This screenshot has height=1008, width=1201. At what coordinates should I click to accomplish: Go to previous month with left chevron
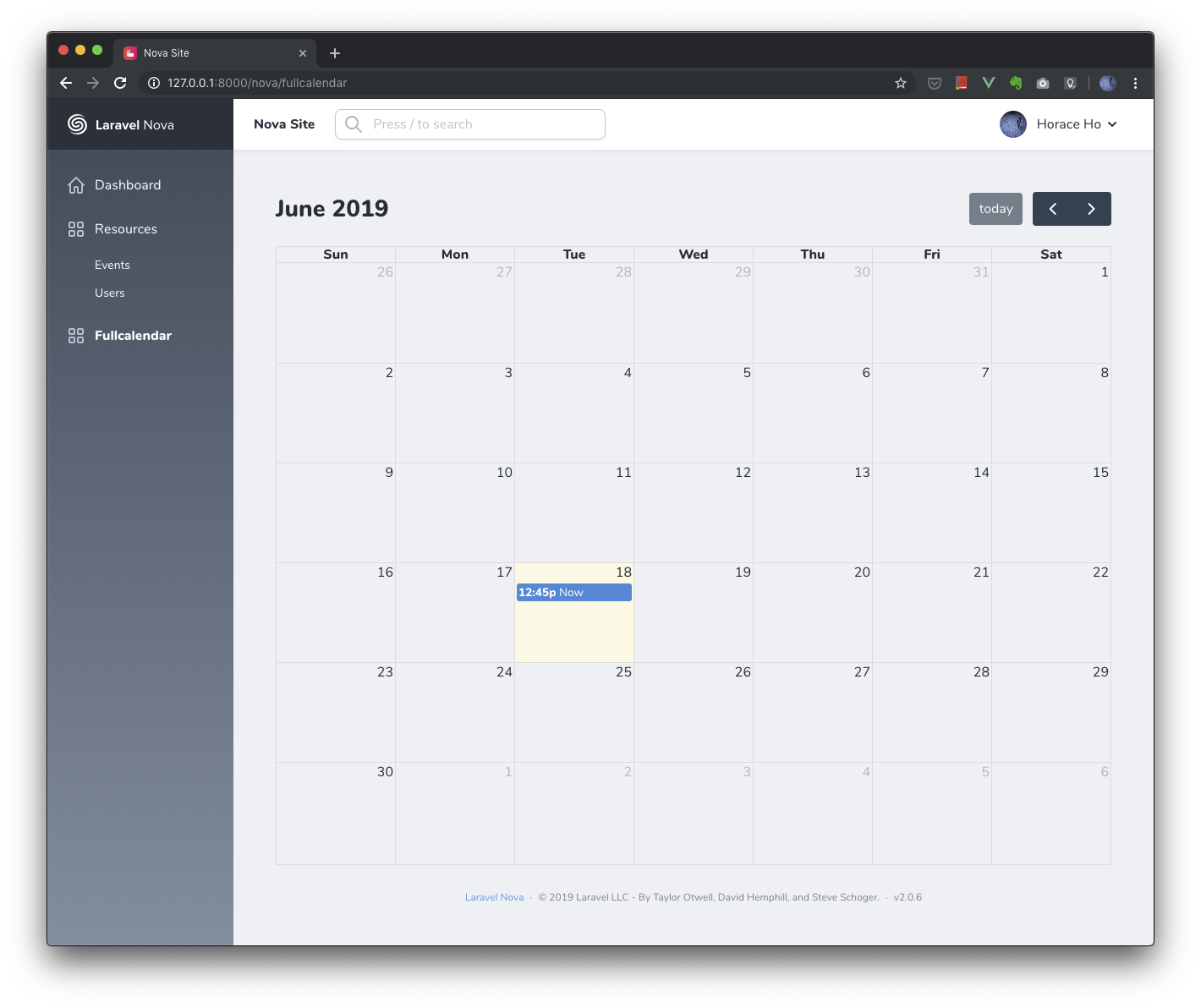pos(1053,209)
